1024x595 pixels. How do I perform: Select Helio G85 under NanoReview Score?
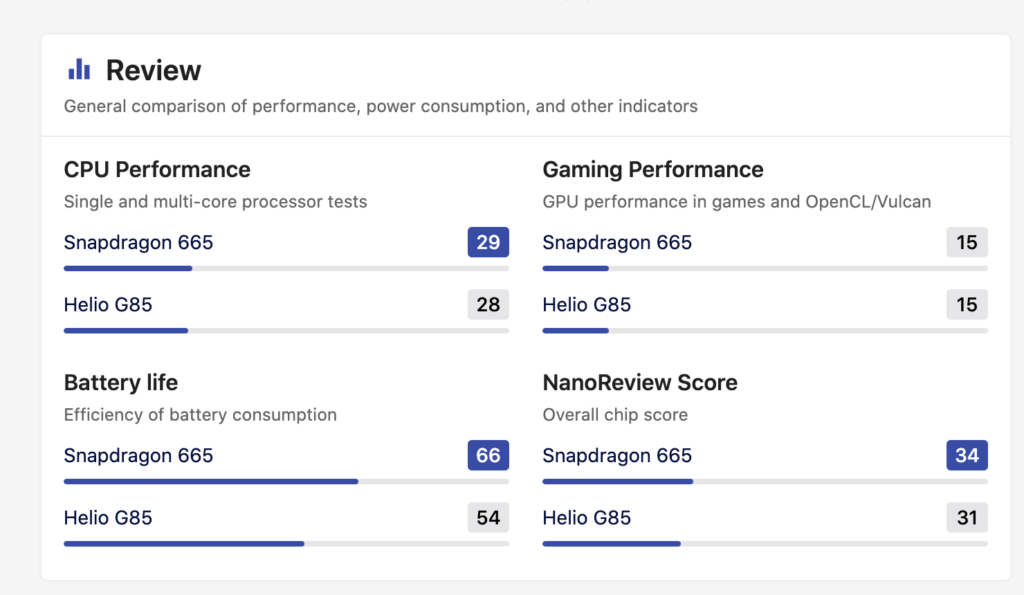point(587,517)
